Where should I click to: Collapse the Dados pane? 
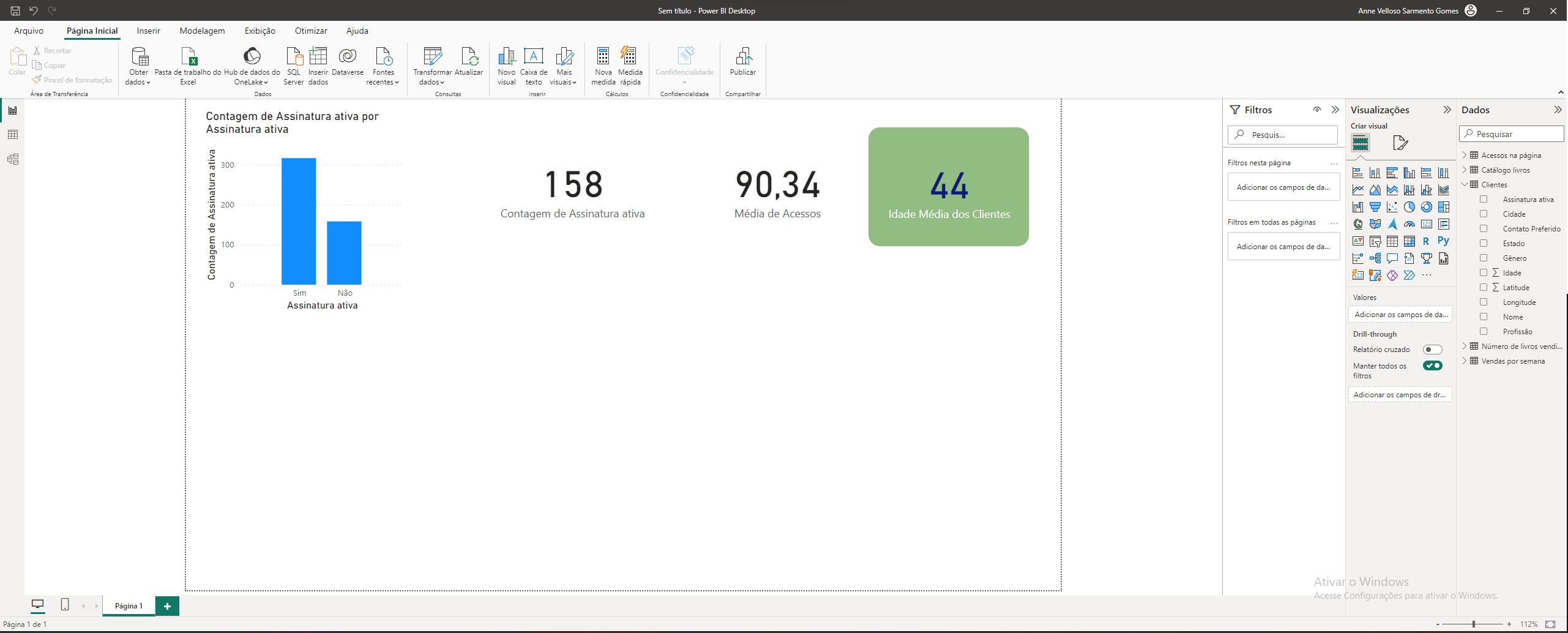pos(1558,110)
